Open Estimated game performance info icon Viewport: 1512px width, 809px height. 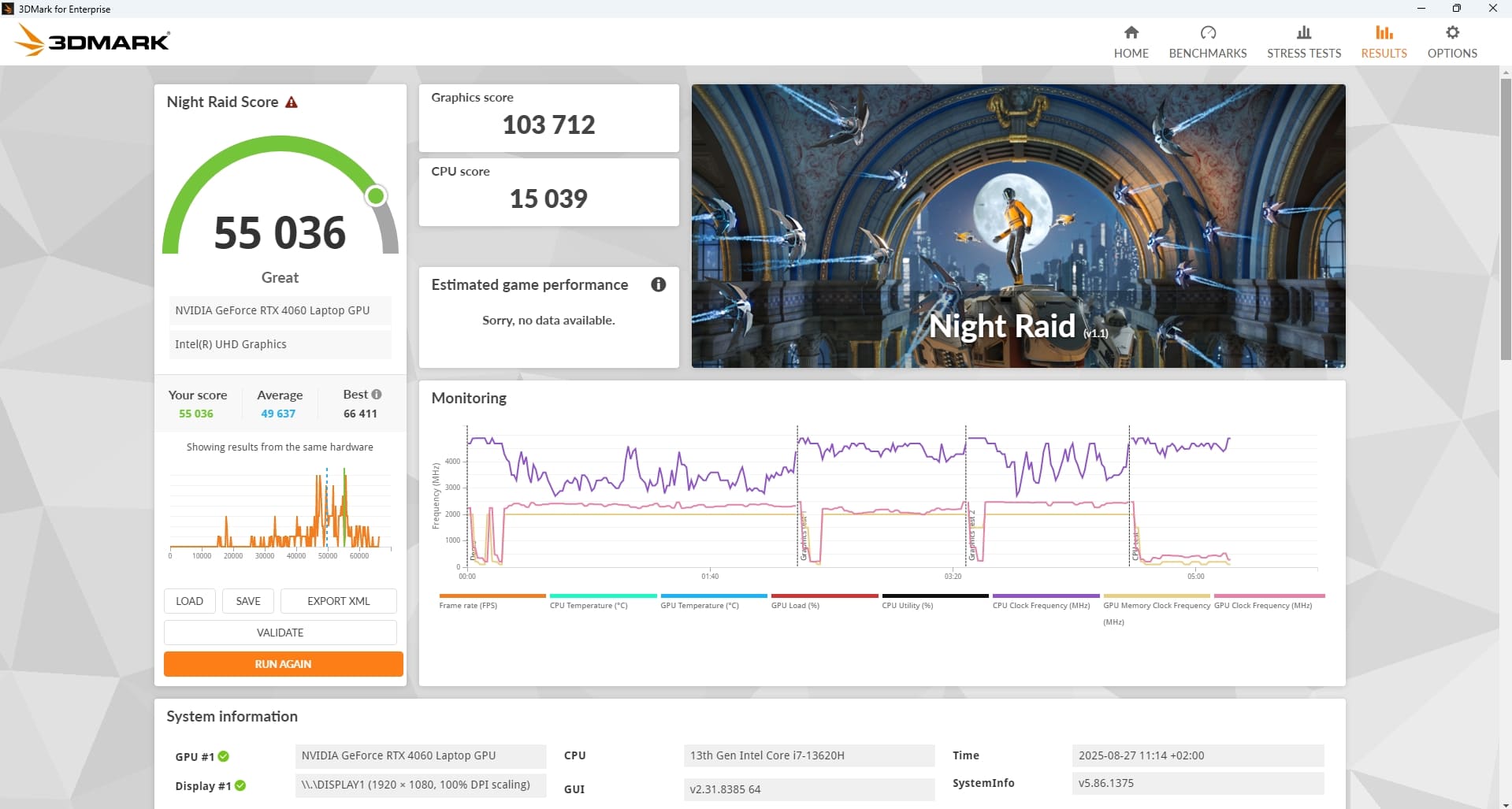coord(659,284)
